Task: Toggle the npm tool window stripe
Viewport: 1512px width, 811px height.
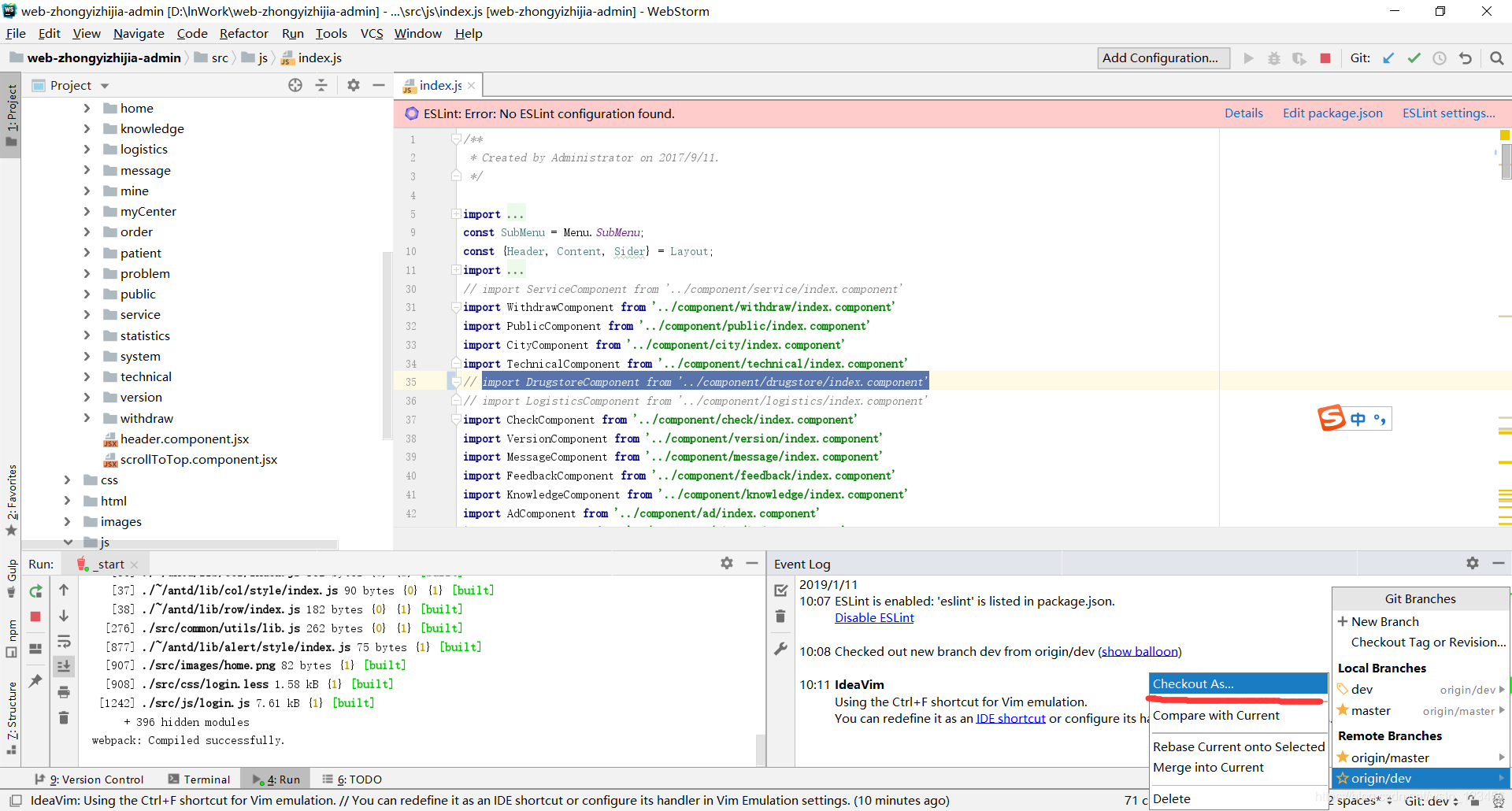Action: tap(11, 638)
